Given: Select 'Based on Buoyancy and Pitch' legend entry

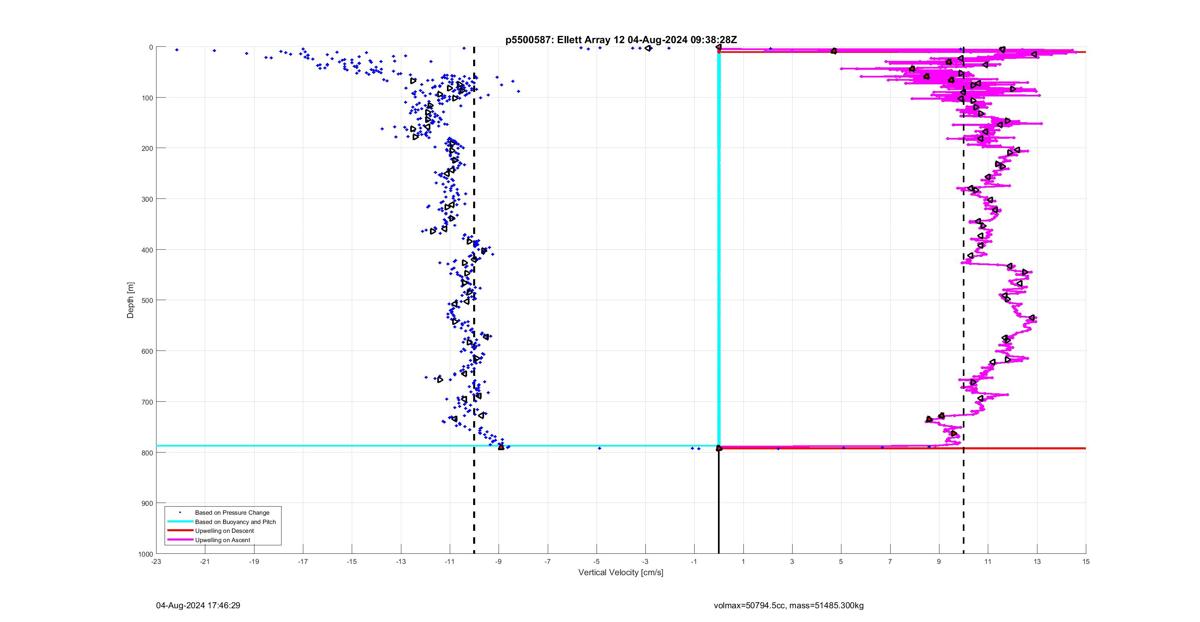Looking at the screenshot, I should click(x=235, y=521).
